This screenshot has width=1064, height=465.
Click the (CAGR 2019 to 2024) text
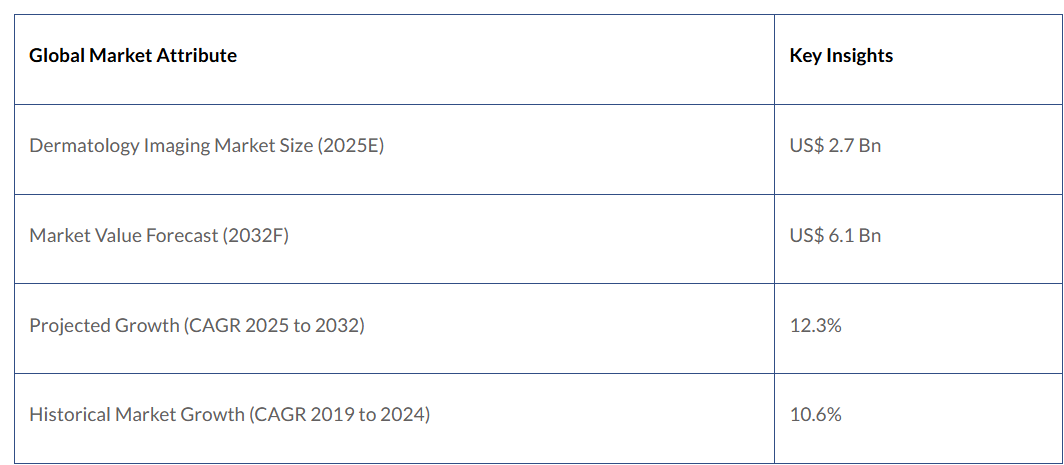(339, 414)
